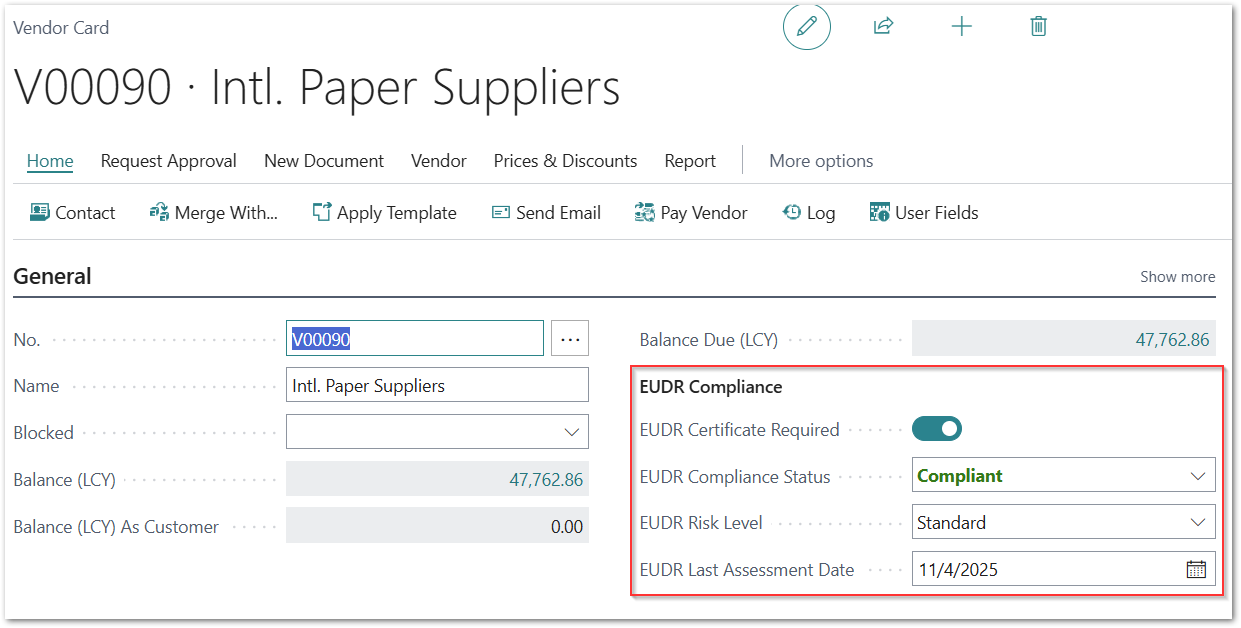Click the pencil edit icon
1241x628 pixels.
(x=806, y=27)
